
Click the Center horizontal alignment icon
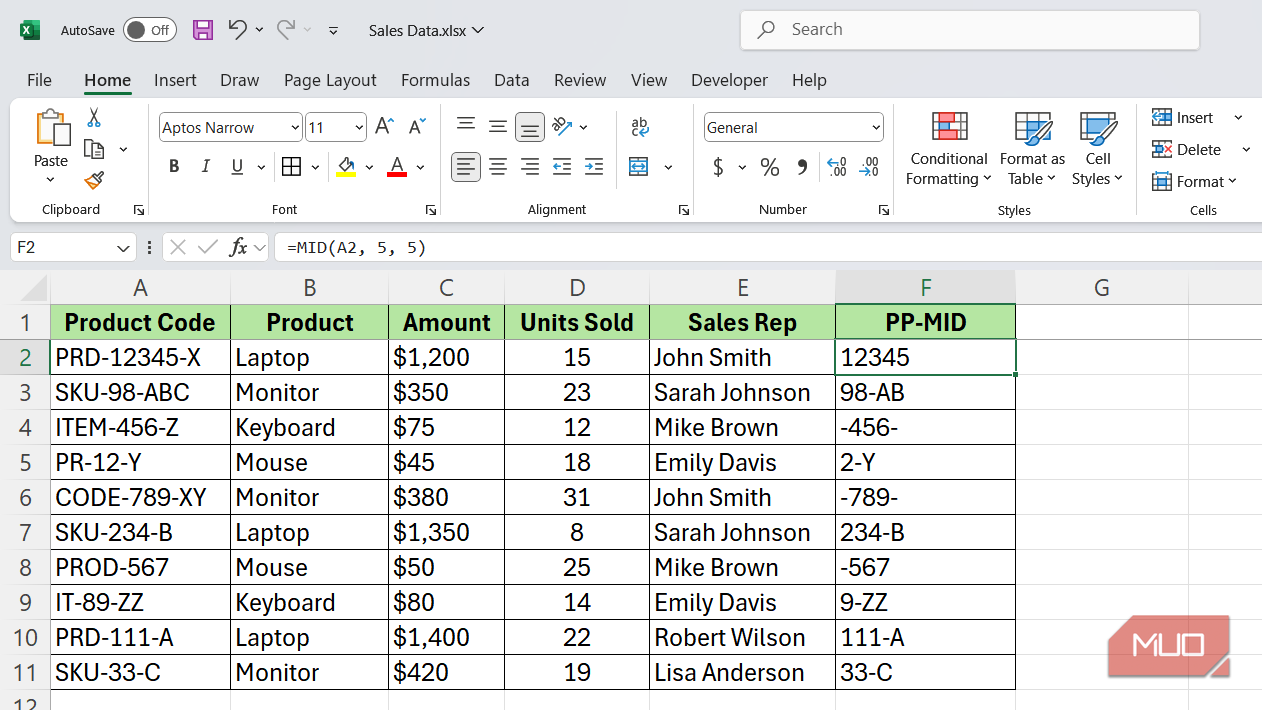[497, 167]
